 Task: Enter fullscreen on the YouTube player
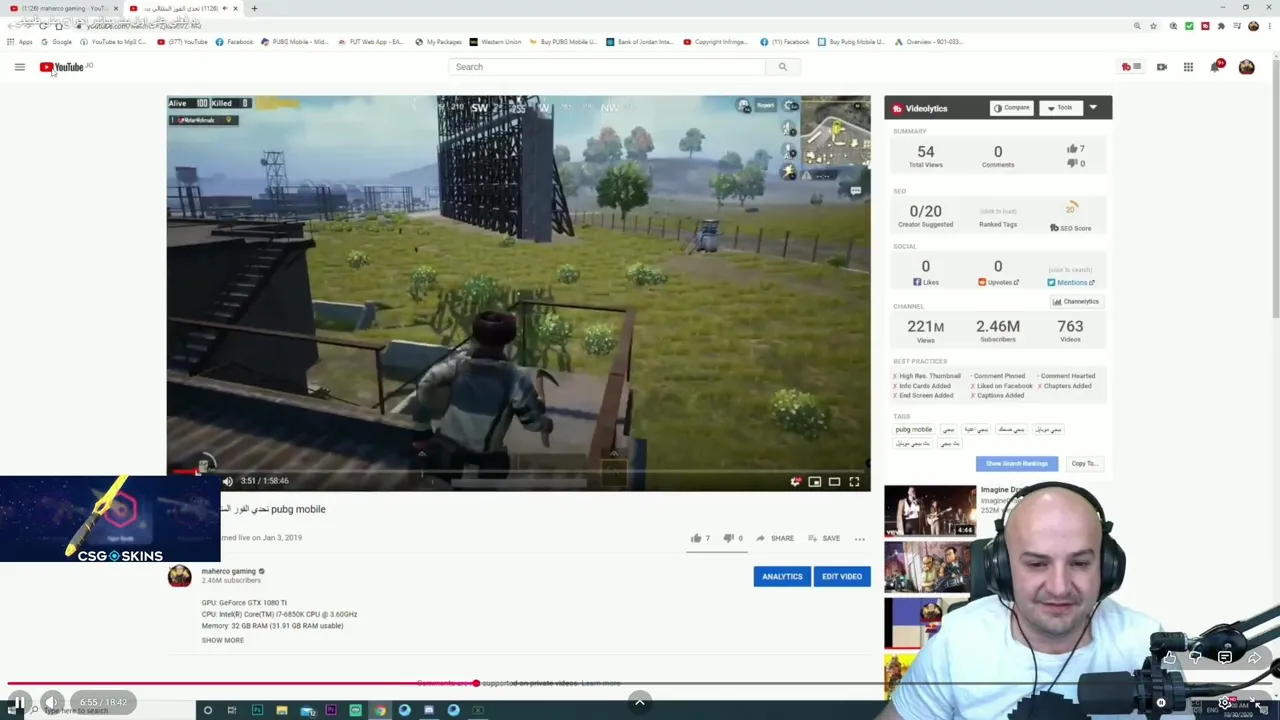pos(854,481)
